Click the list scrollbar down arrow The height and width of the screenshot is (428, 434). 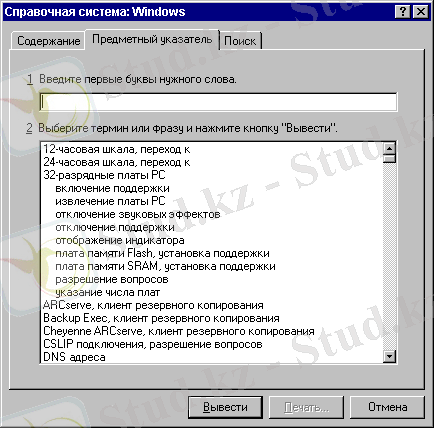(x=389, y=356)
